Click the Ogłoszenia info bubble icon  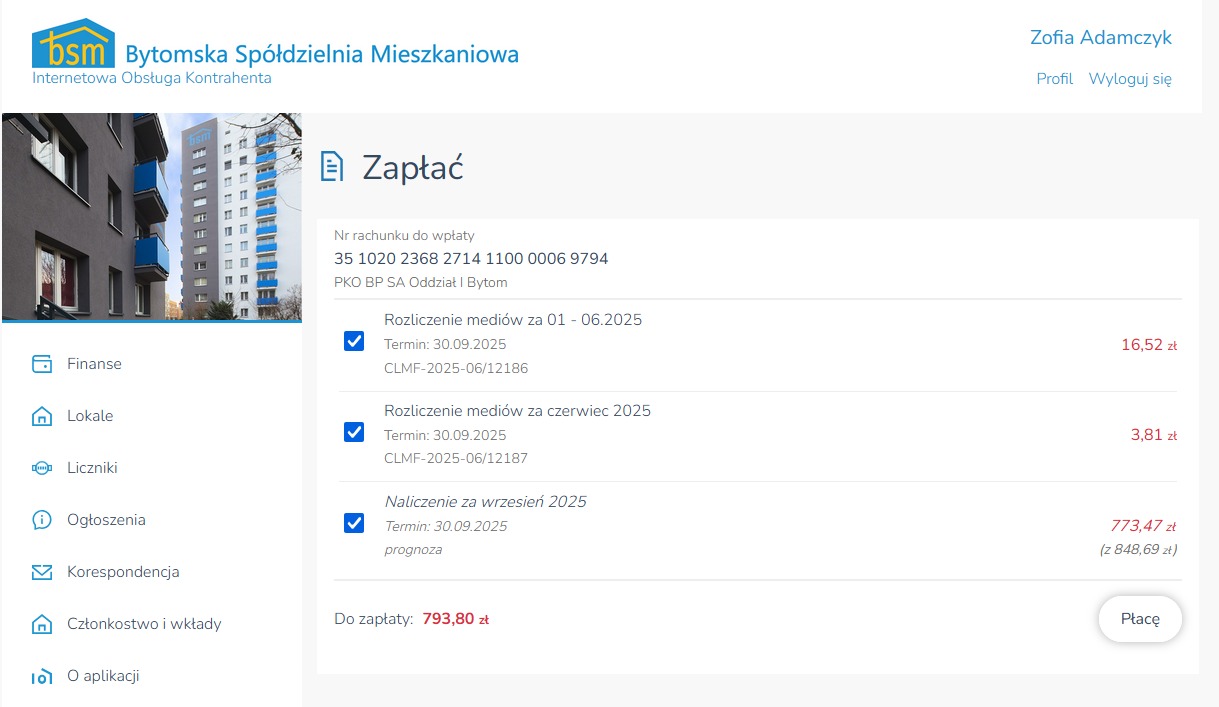(42, 520)
